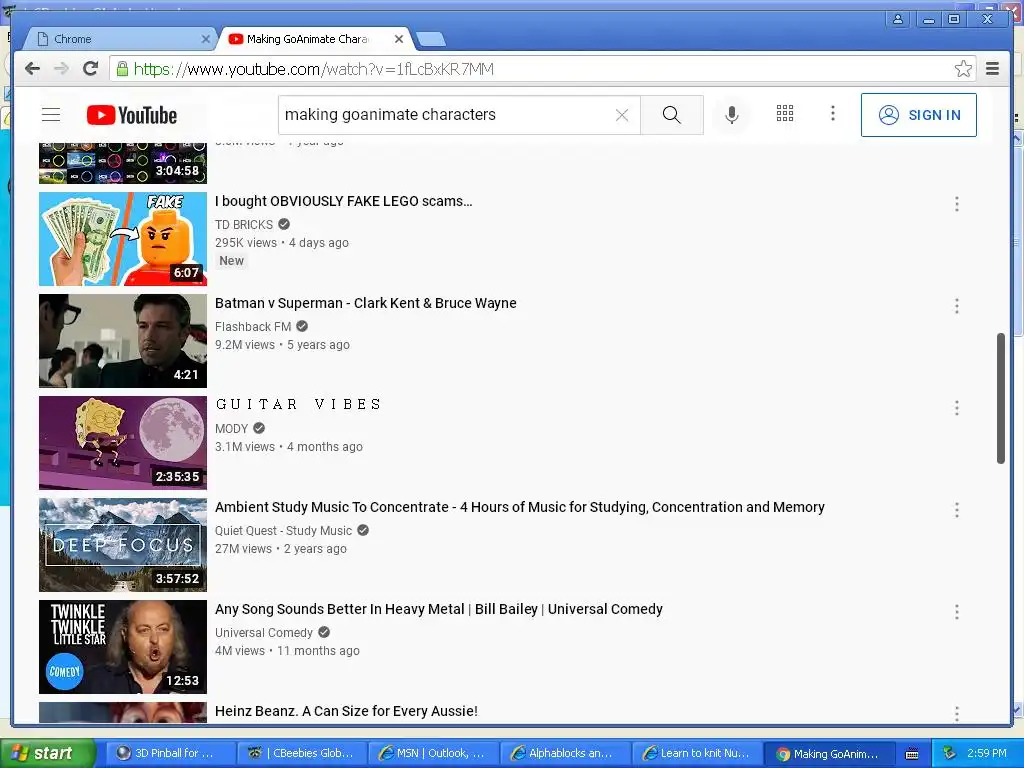Visit the Flashback FM channel
Screen dimensions: 1024x768
pos(253,327)
